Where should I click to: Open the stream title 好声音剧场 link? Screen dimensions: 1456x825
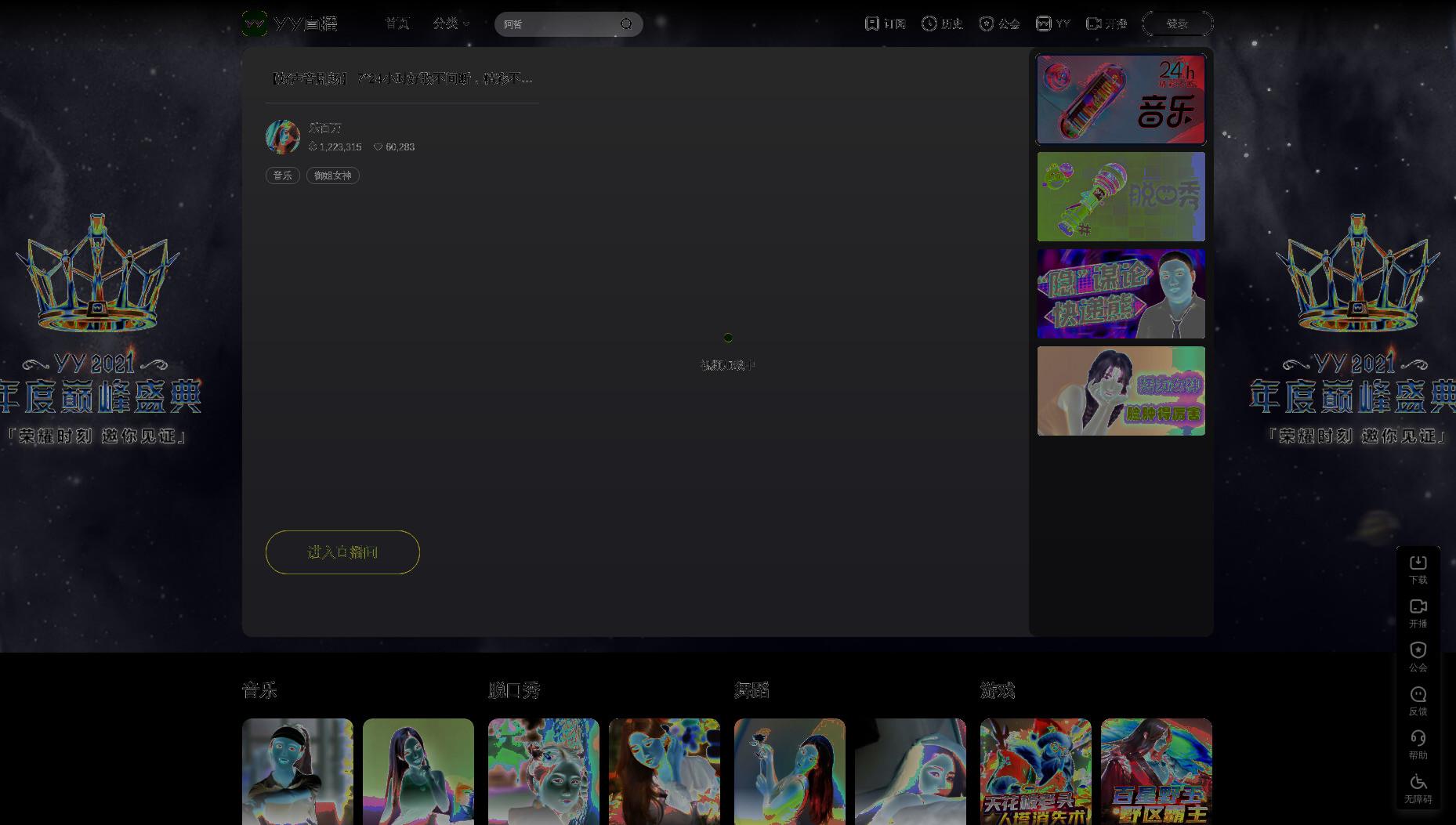point(402,78)
